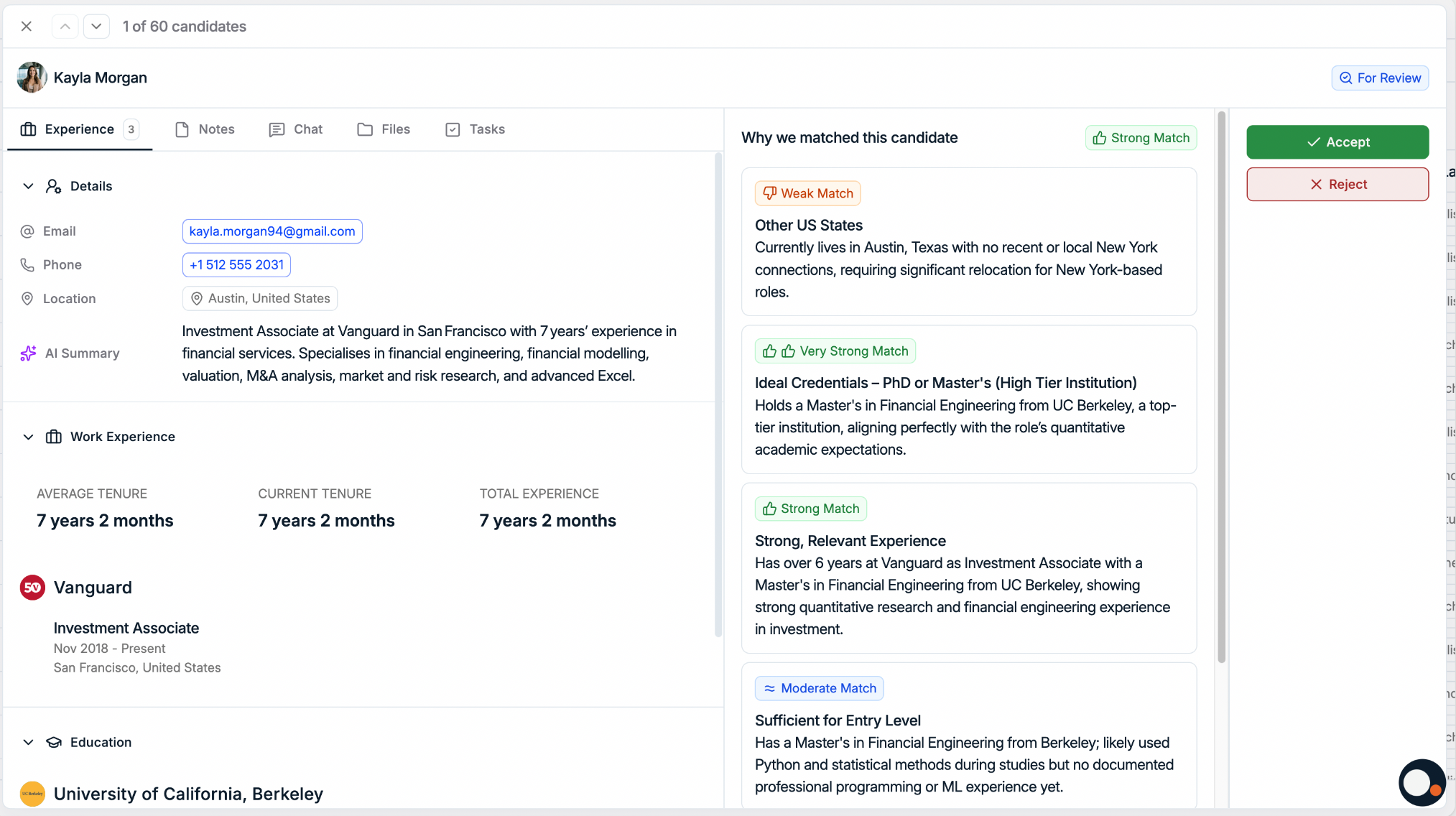Go to next candidate with down arrow
Screen dimensions: 1456x816
tap(96, 27)
